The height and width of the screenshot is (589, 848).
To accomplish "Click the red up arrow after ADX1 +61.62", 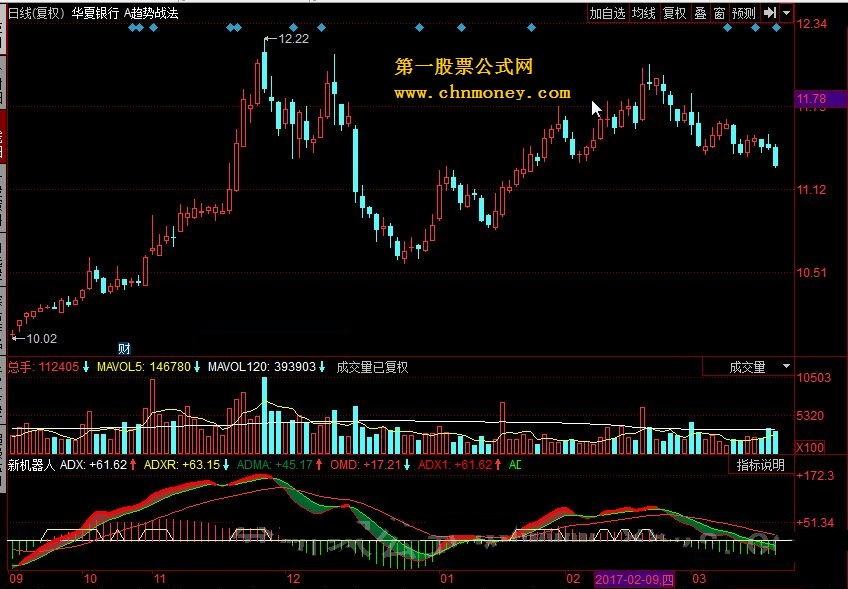I will (x=498, y=465).
